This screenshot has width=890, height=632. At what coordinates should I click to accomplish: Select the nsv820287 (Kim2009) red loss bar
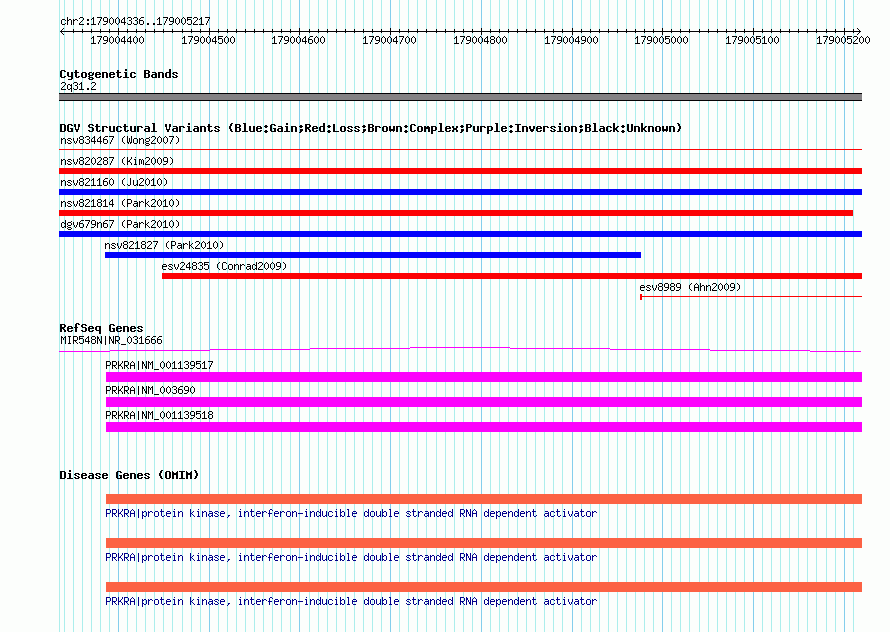pyautogui.click(x=460, y=171)
